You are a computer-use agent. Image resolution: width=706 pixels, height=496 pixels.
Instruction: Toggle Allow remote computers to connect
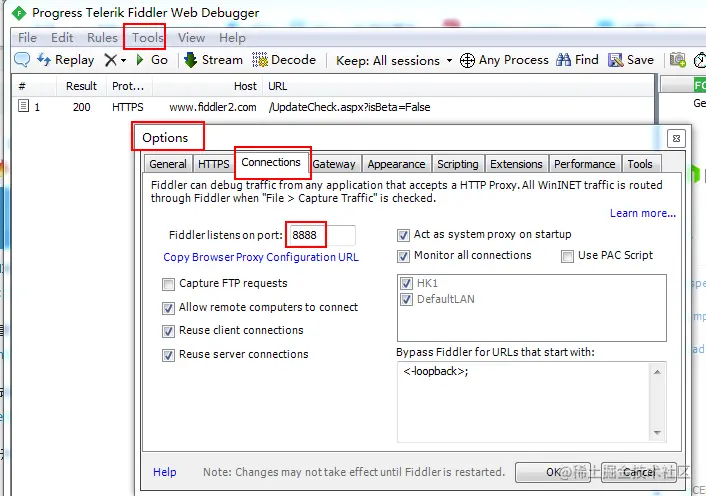[168, 308]
